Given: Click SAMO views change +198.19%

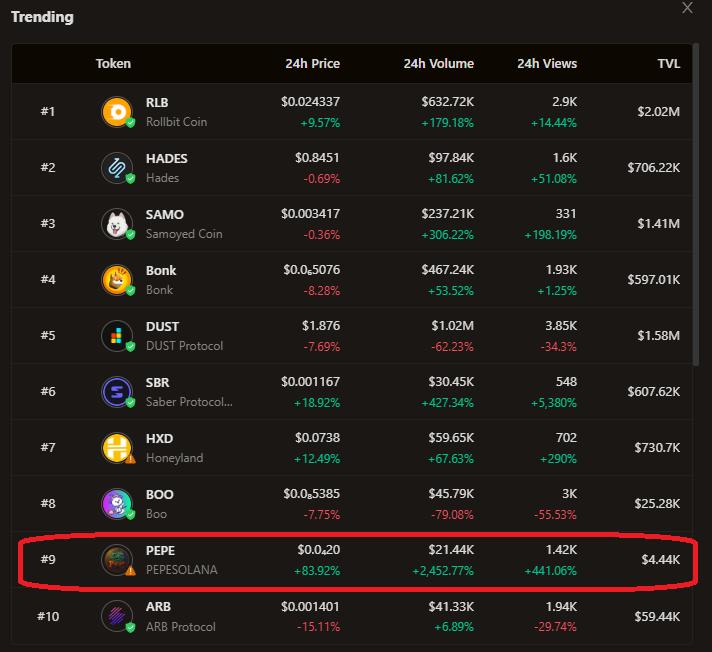Looking at the screenshot, I should (550, 235).
